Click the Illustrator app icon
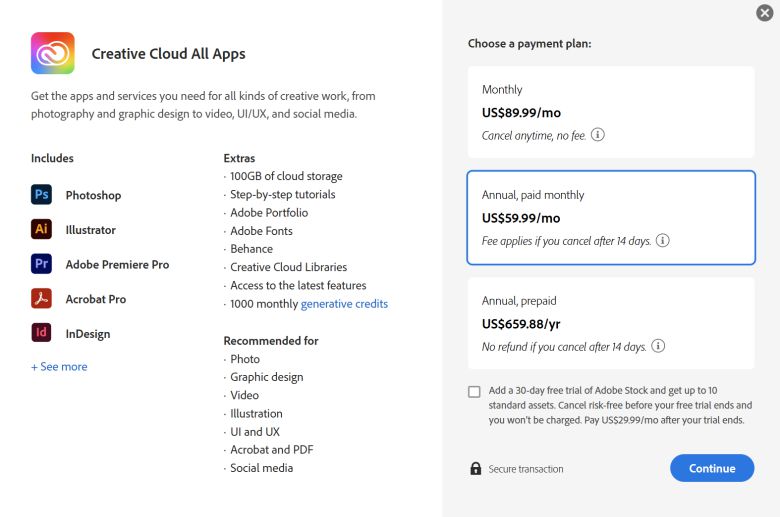The height and width of the screenshot is (517, 780). (x=42, y=229)
